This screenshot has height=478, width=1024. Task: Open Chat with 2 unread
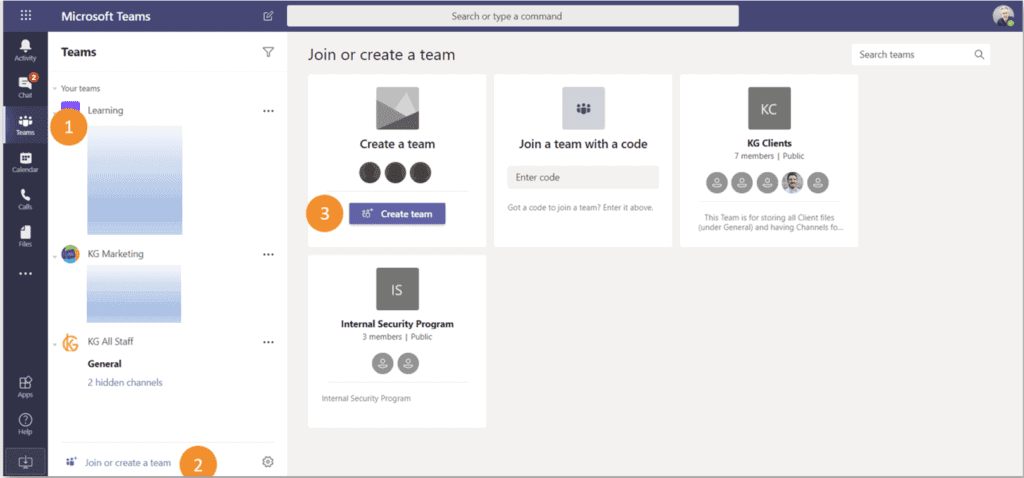(25, 86)
